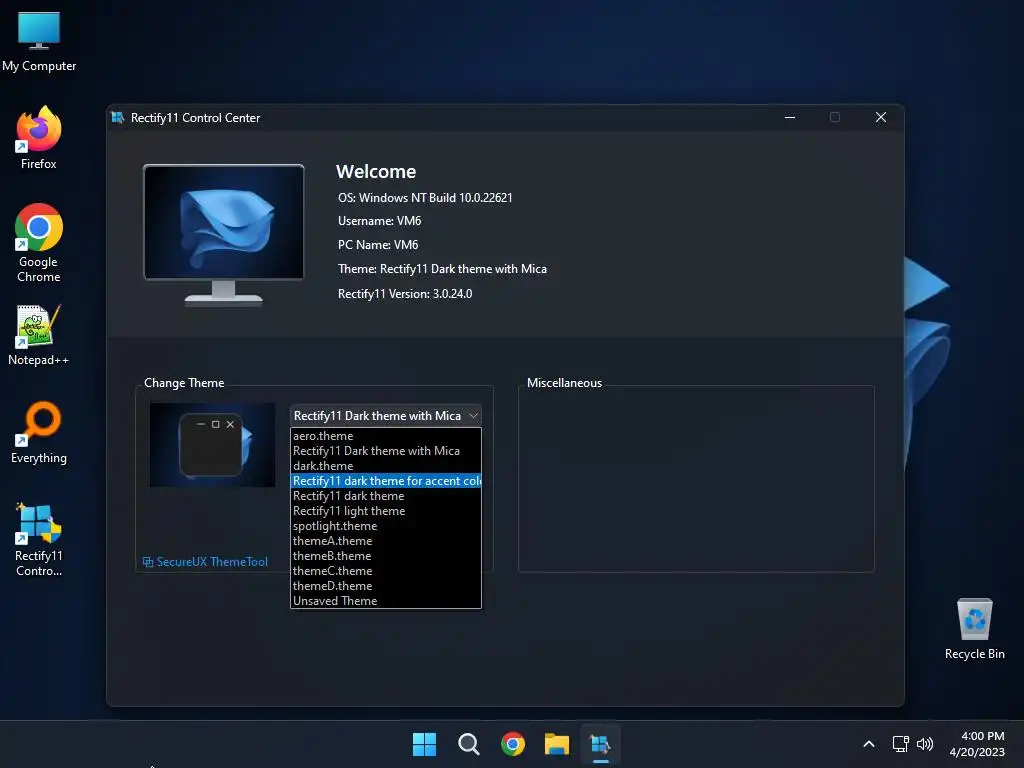Select the Rectify11 Control Center taskbar button
The height and width of the screenshot is (768, 1024).
(600, 744)
